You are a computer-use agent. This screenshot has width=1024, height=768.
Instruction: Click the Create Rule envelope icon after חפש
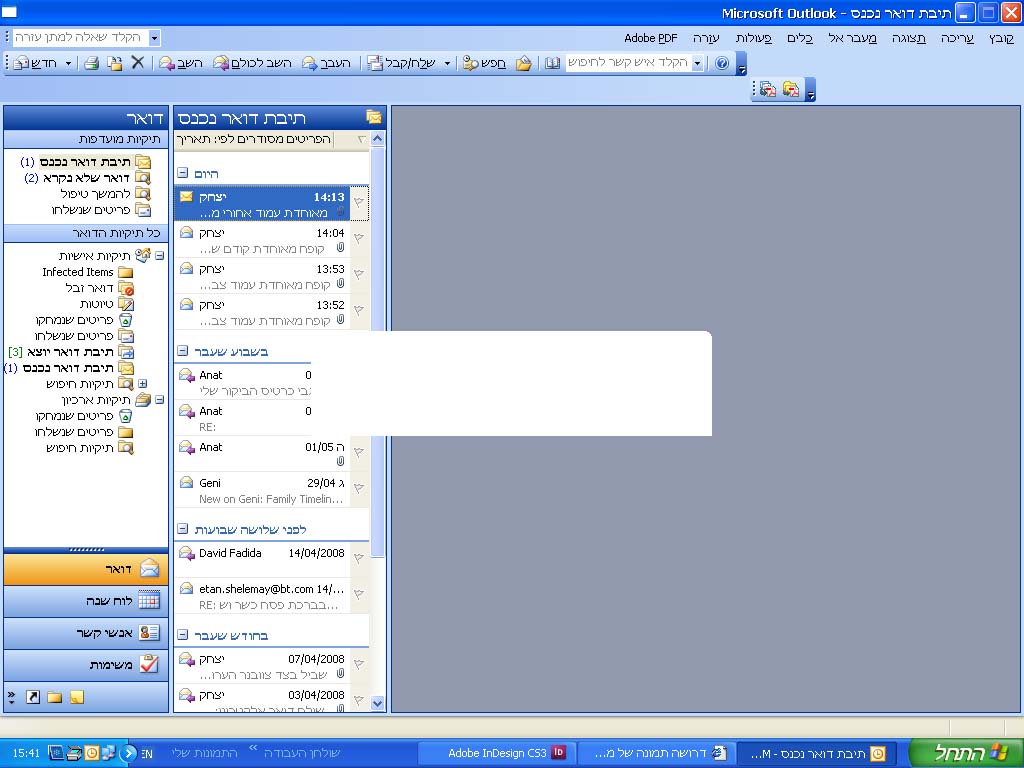pos(523,63)
